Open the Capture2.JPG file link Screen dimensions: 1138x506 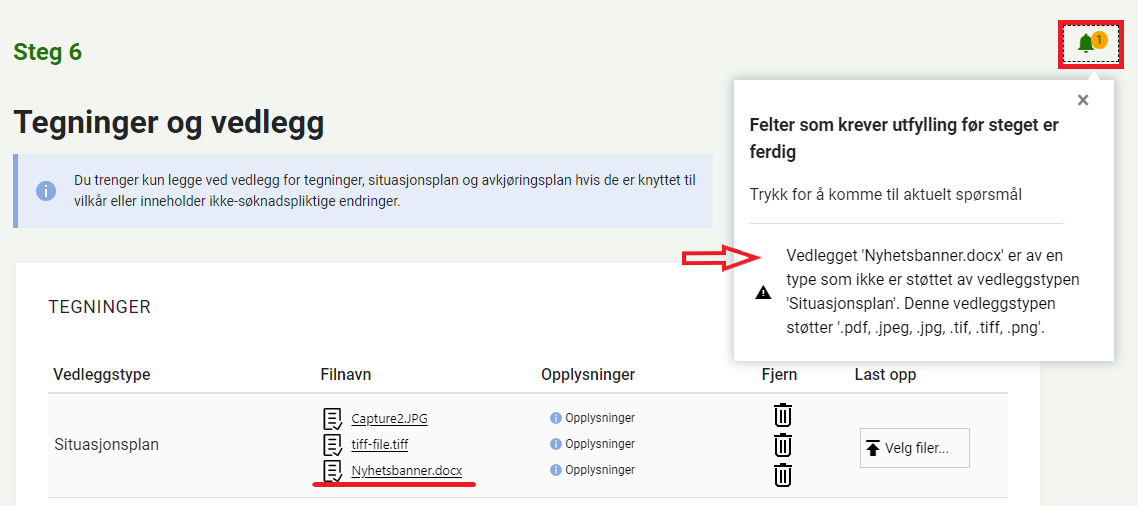389,419
